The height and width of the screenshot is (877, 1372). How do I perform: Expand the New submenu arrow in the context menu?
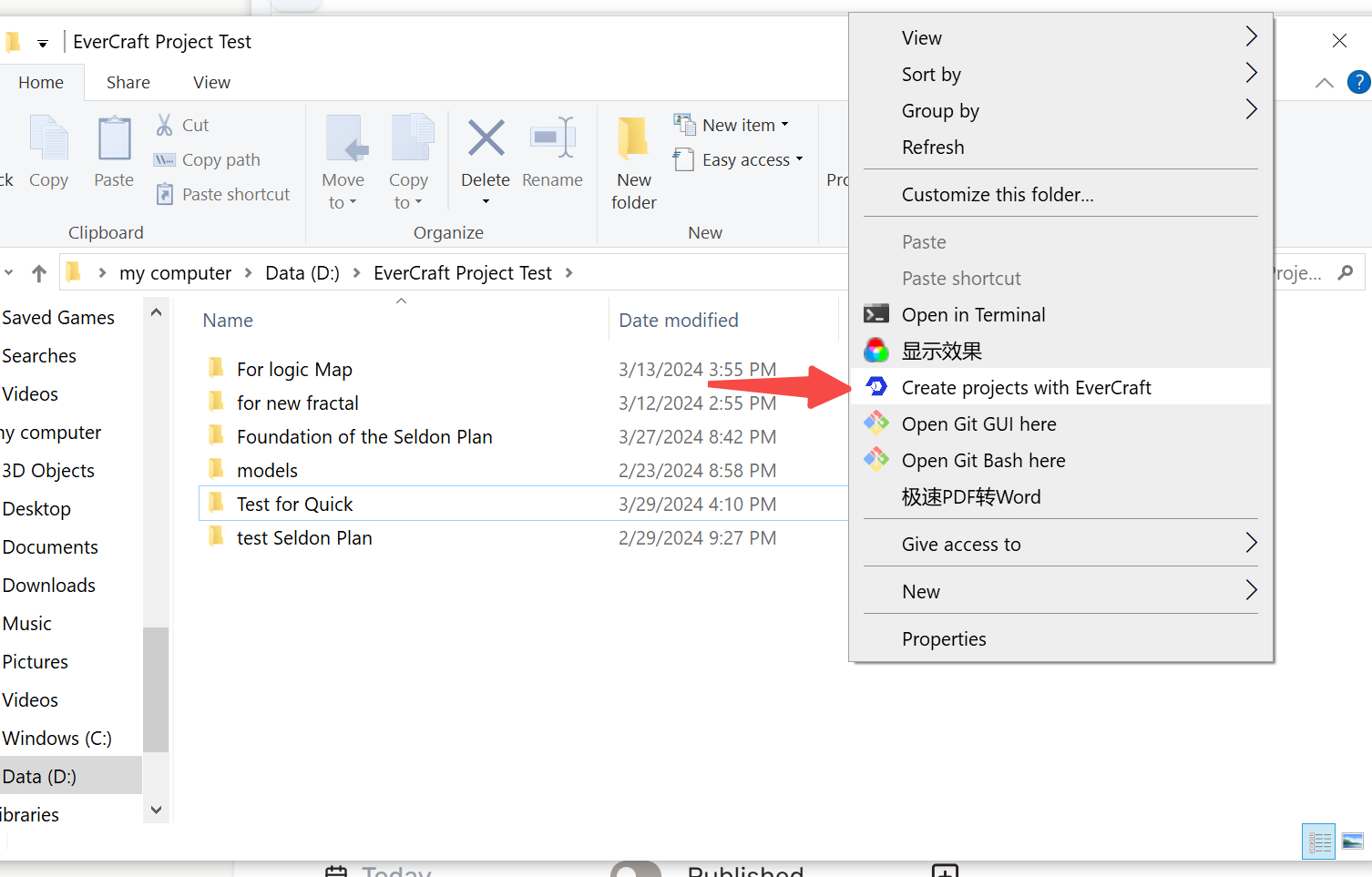click(x=1251, y=590)
